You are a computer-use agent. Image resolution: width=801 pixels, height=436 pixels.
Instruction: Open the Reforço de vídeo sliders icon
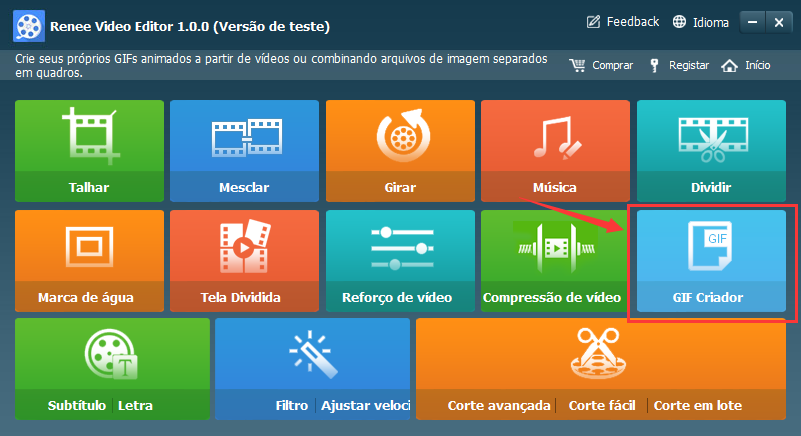pyautogui.click(x=402, y=248)
